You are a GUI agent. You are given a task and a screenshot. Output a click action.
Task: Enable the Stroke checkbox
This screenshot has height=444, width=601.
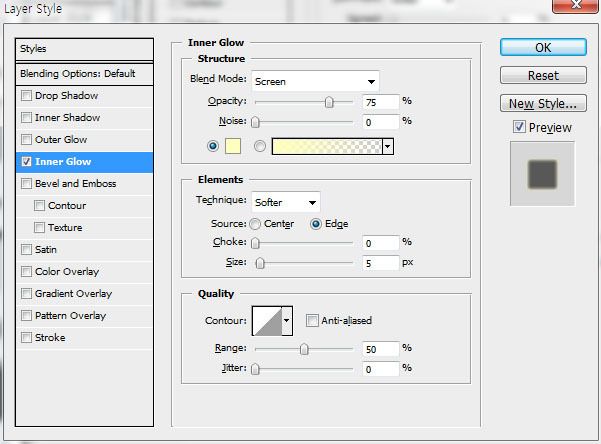[x=26, y=337]
